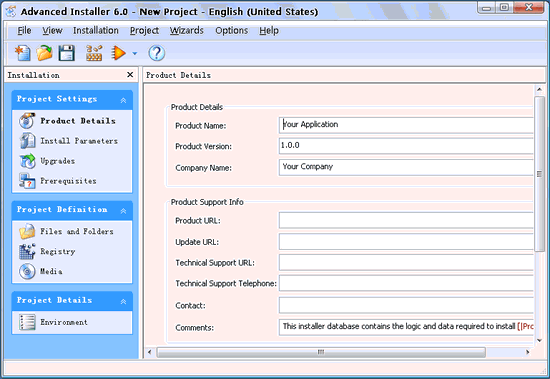Open the Options menu
The width and height of the screenshot is (550, 379).
[232, 31]
